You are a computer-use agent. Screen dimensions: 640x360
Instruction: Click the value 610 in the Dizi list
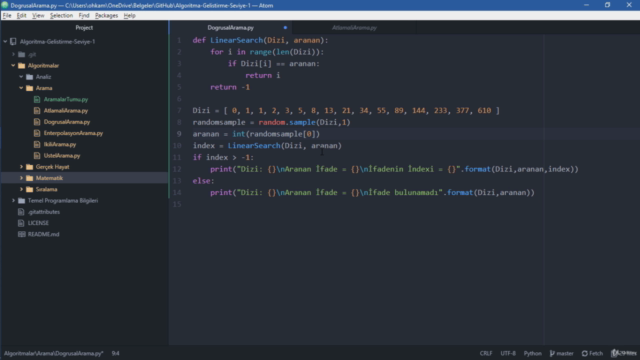484,111
